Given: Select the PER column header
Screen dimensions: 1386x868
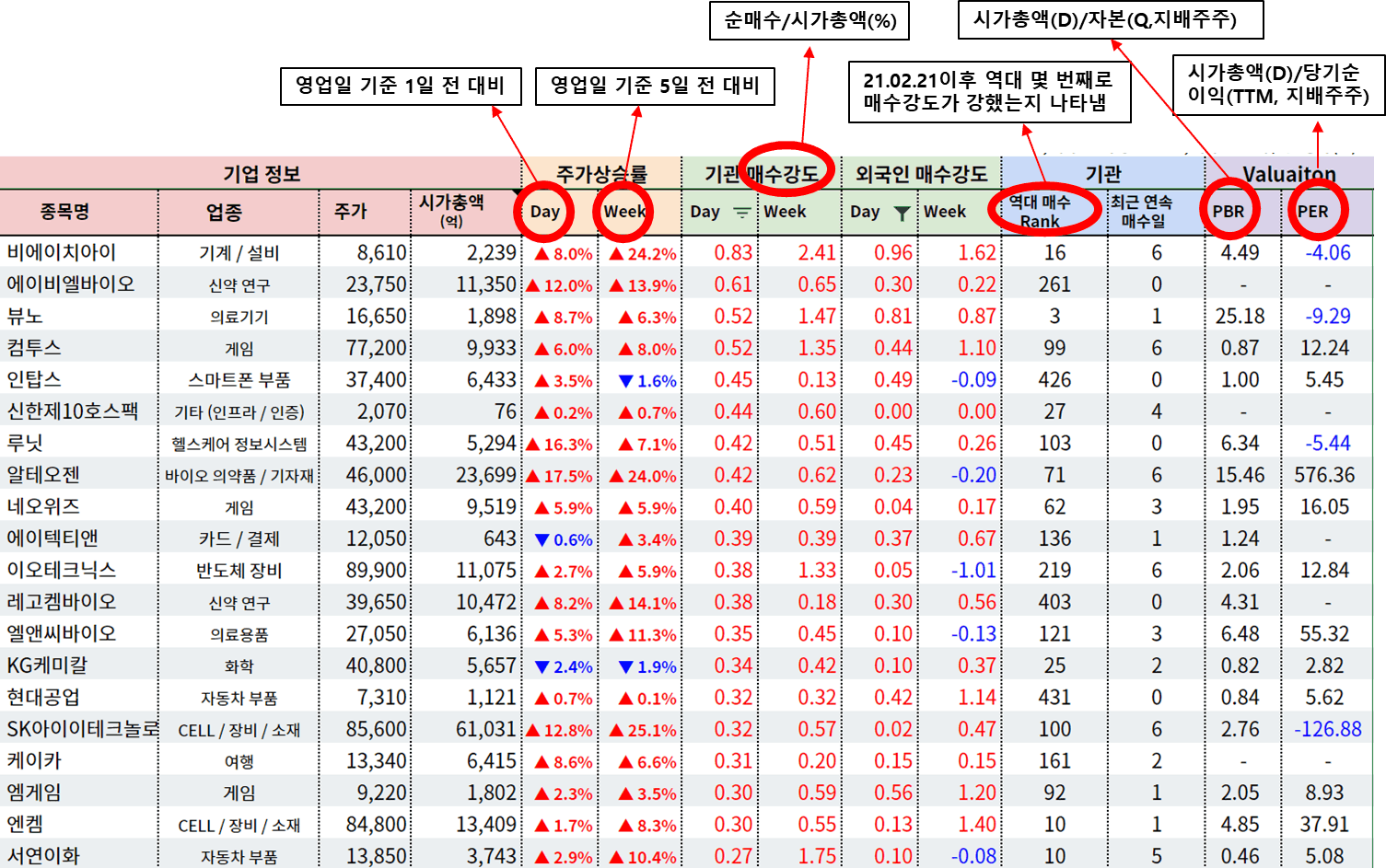Looking at the screenshot, I should (x=1312, y=212).
